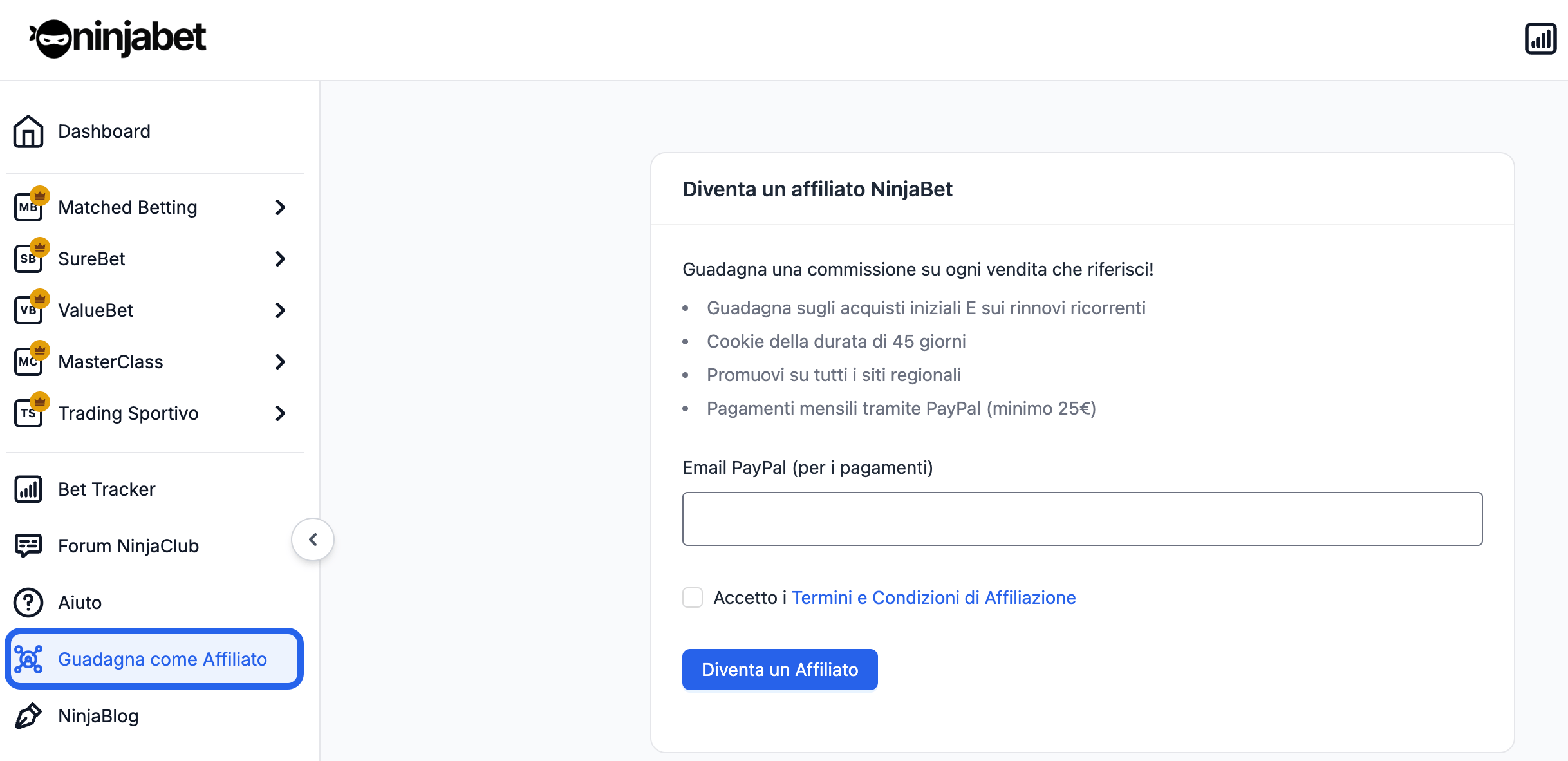
Task: Tick the Accetto terms checkbox
Action: click(693, 597)
